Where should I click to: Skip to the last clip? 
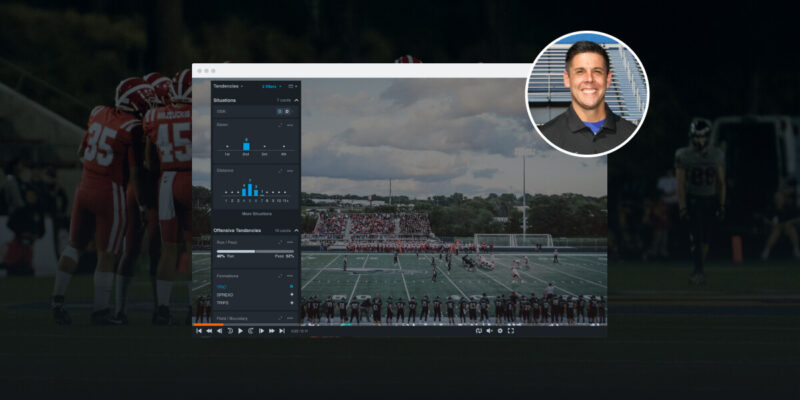pos(282,330)
